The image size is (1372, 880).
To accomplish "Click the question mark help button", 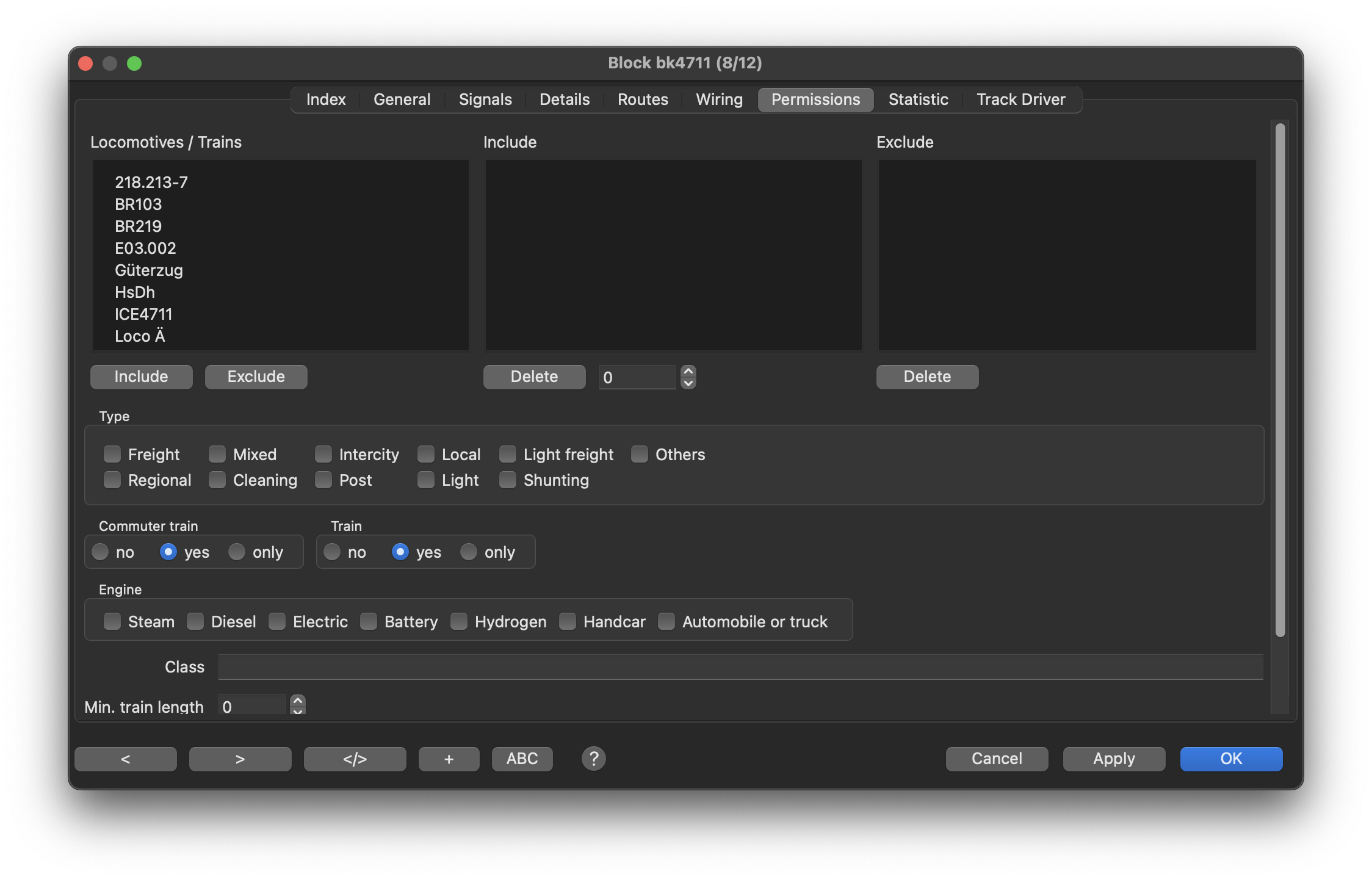I will tap(593, 759).
